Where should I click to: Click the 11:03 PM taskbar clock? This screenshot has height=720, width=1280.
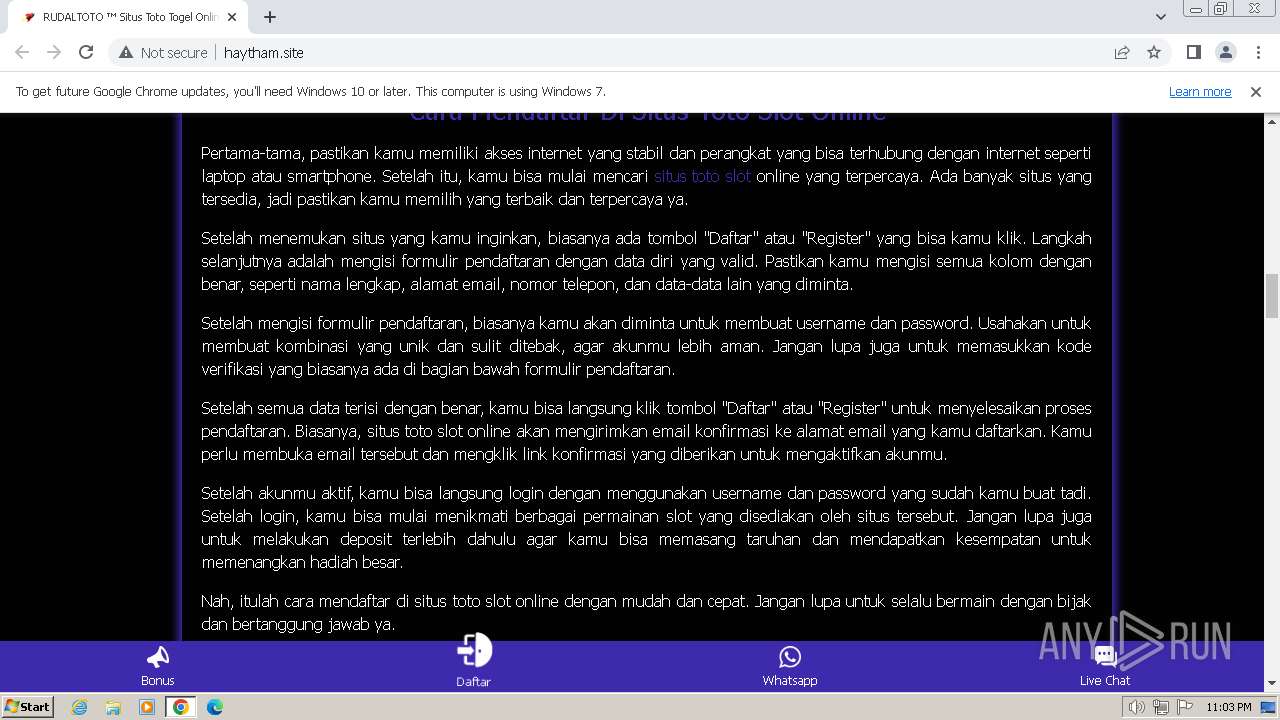pos(1229,707)
